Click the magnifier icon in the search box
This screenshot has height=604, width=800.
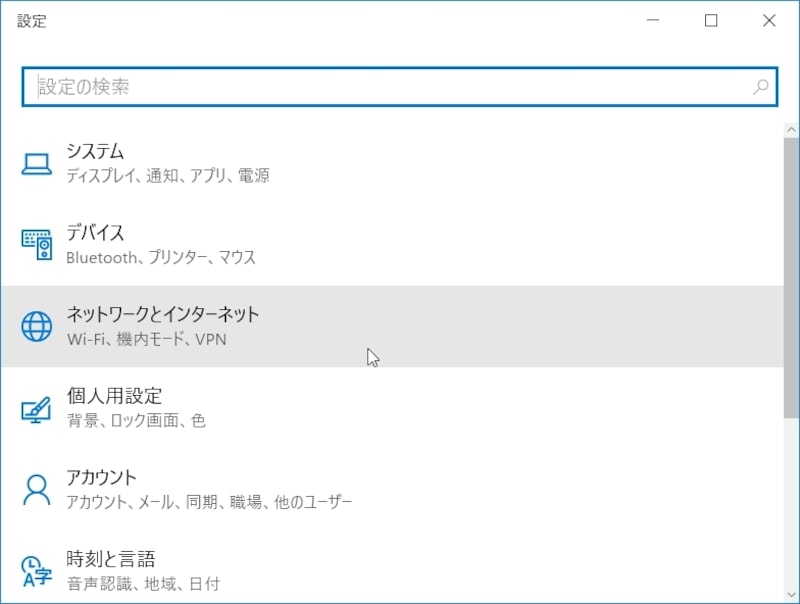[760, 87]
